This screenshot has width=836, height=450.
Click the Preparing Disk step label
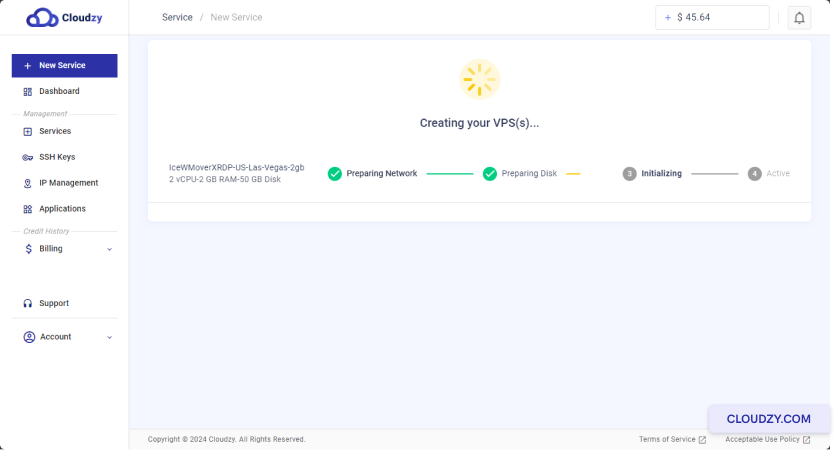pyautogui.click(x=529, y=173)
